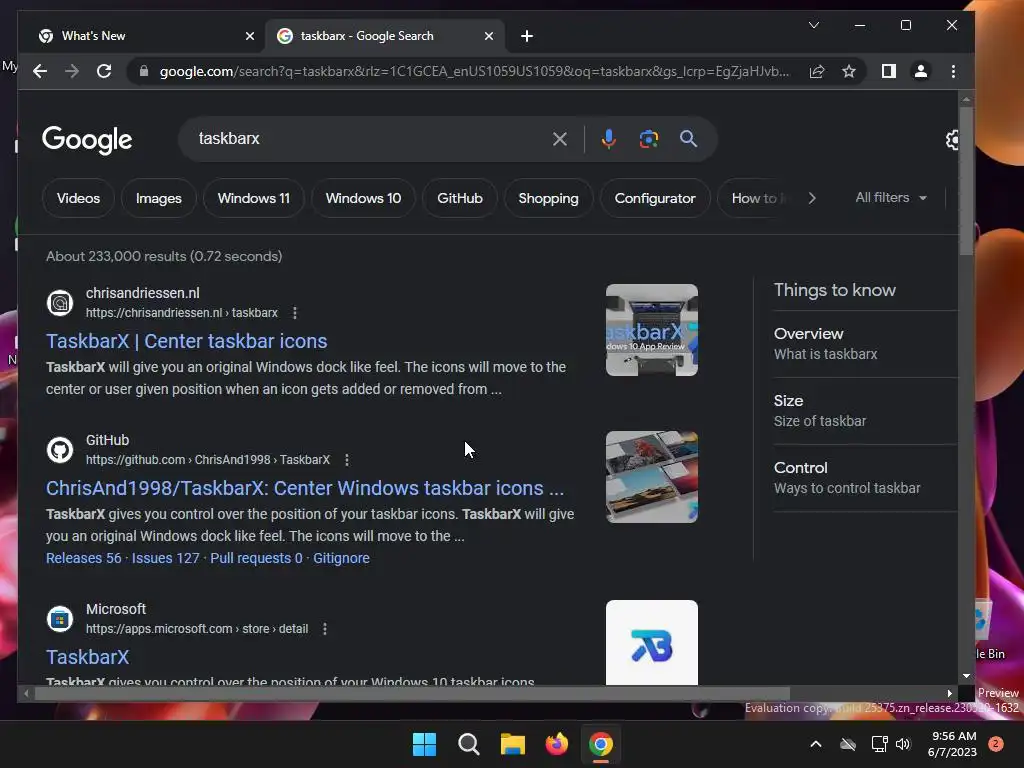1024x768 pixels.
Task: Open Windows Start menu
Action: [424, 744]
